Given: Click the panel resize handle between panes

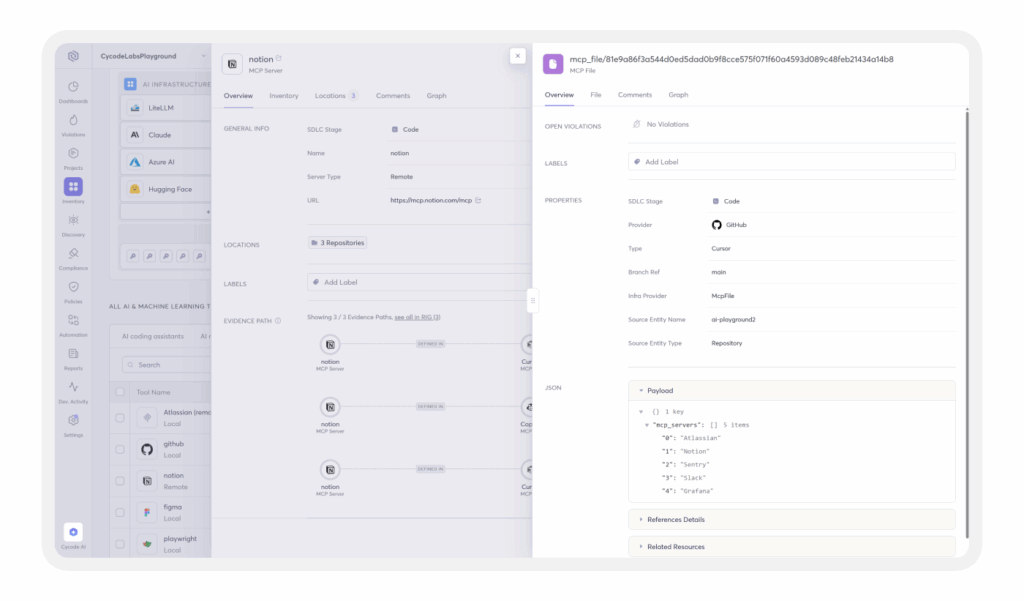Looking at the screenshot, I should [x=532, y=300].
